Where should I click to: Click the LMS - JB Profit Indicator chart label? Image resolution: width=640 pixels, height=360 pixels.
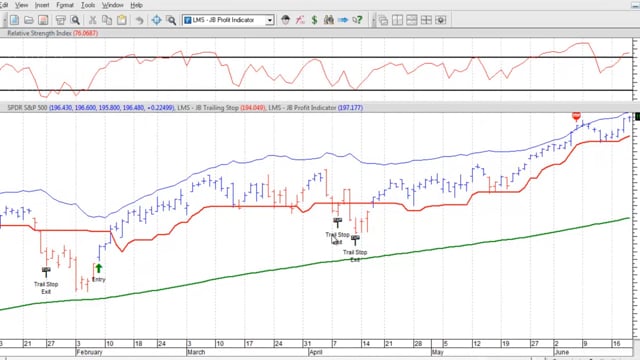[302, 108]
